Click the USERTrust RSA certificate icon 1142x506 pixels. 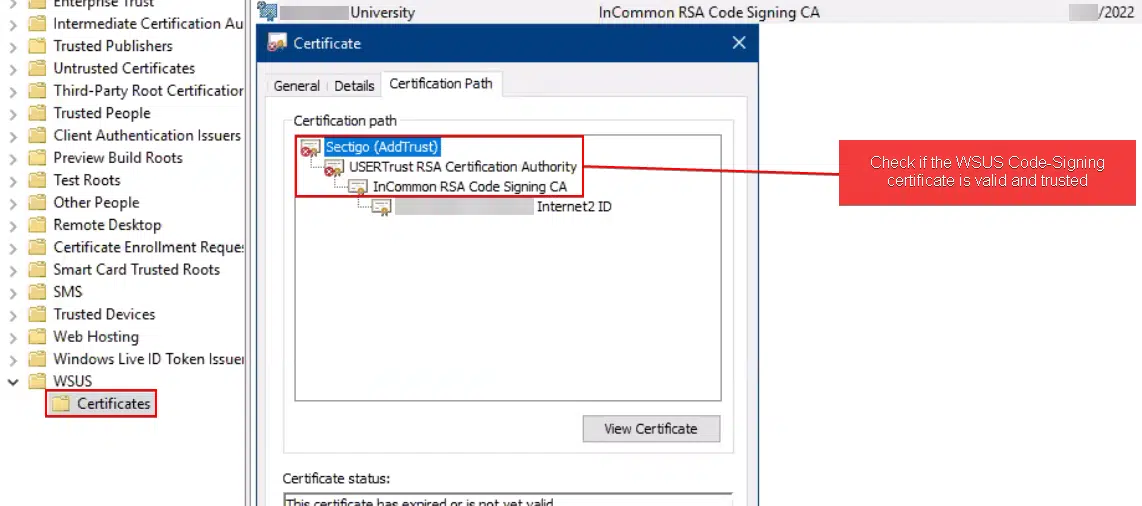point(334,167)
